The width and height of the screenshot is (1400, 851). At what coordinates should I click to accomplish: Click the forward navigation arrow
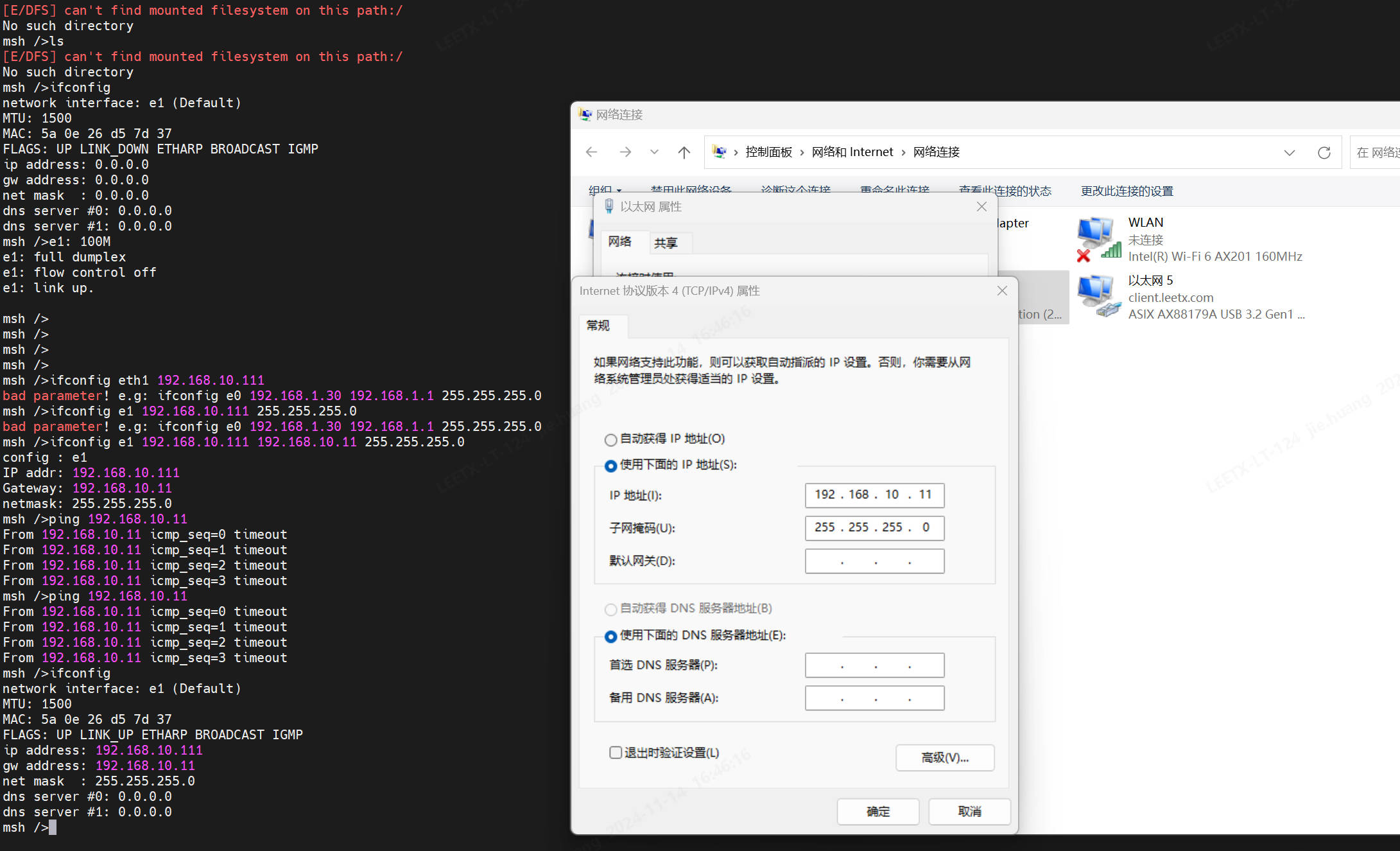[x=625, y=152]
